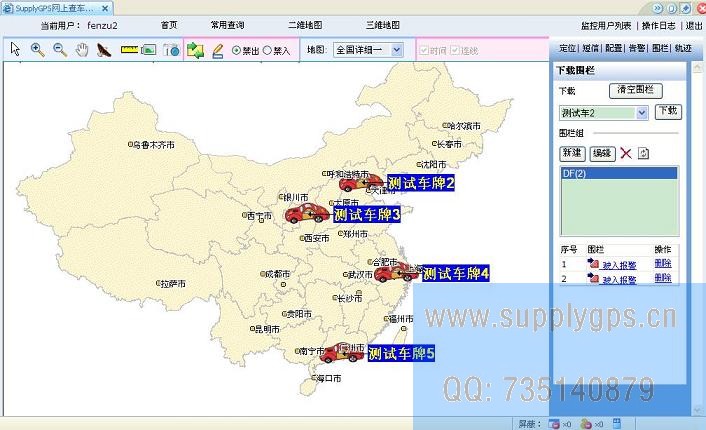706x430 pixels.
Task: Open the 三维地图 menu
Action: 382,24
